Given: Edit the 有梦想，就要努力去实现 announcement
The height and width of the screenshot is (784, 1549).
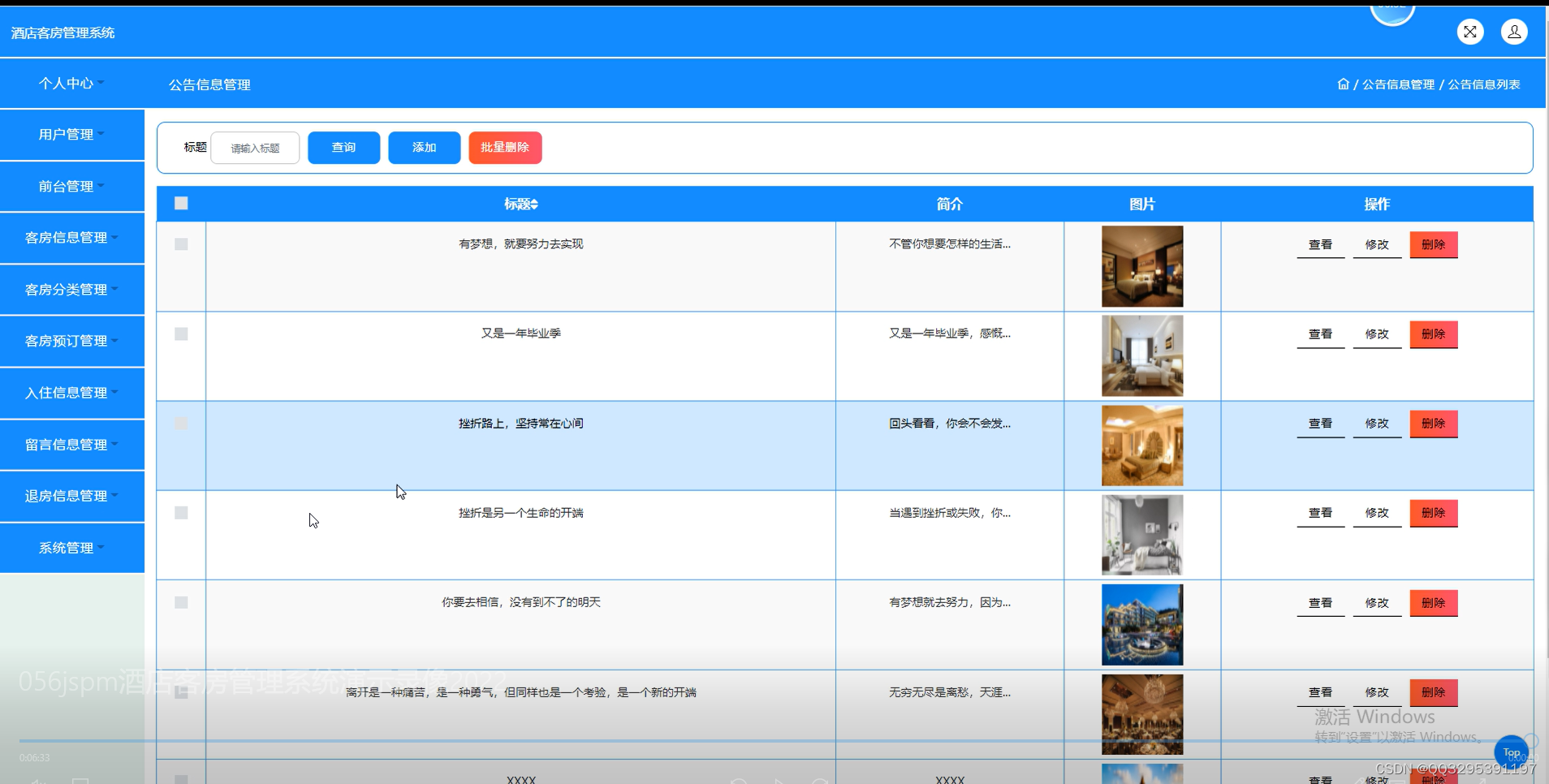Looking at the screenshot, I should pos(1377,244).
